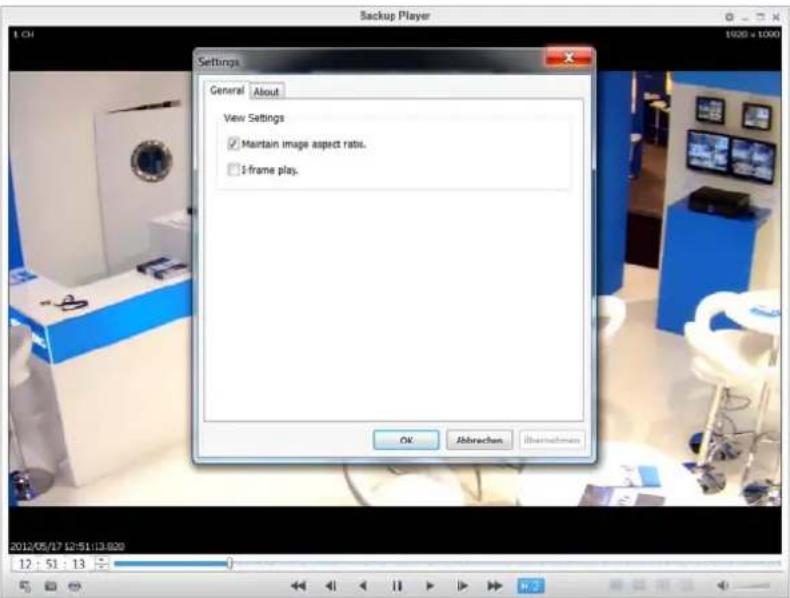Image resolution: width=790 pixels, height=598 pixels.
Task: Click the View Settings group label
Action: coord(254,118)
